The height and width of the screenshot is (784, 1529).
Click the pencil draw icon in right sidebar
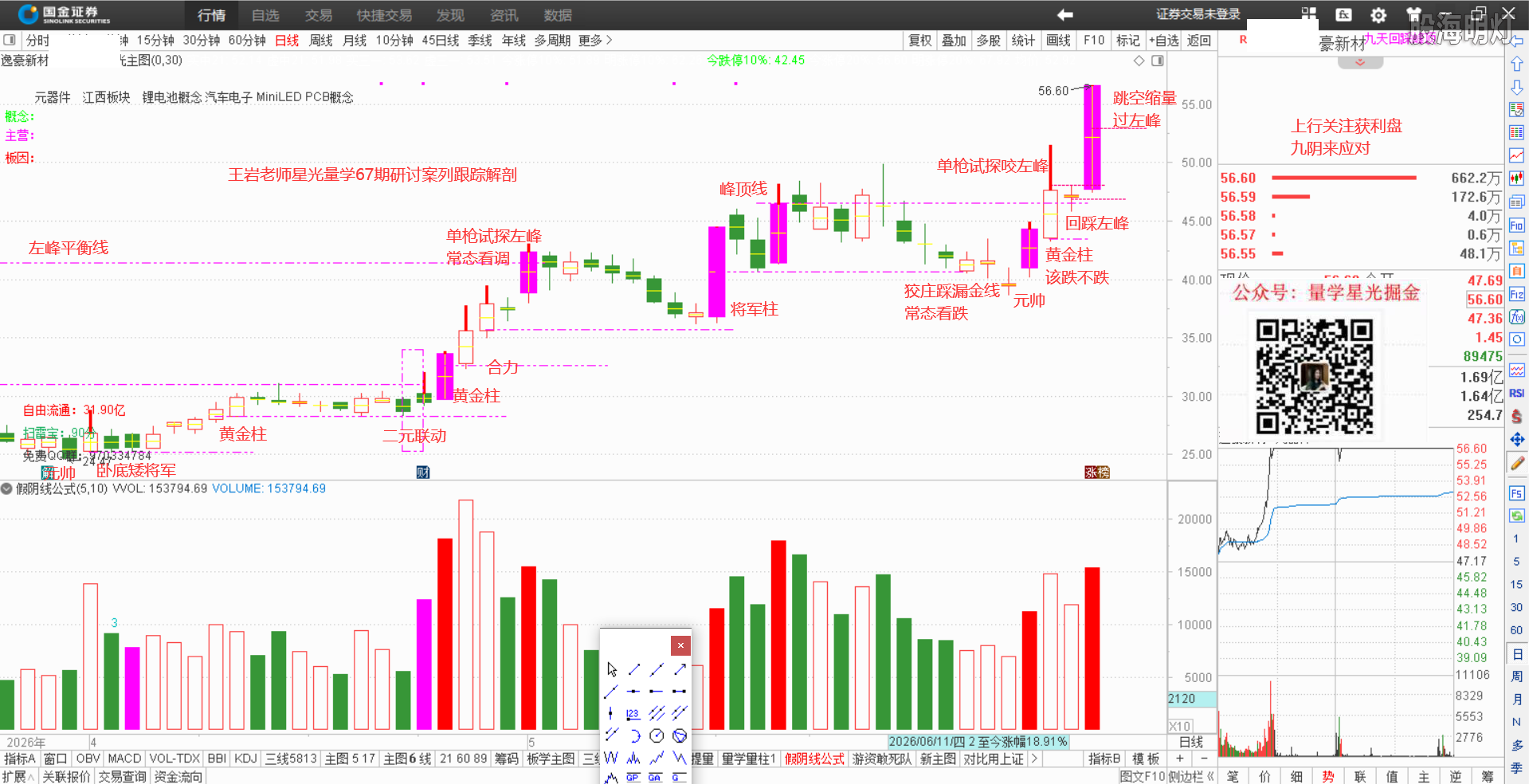click(1517, 463)
